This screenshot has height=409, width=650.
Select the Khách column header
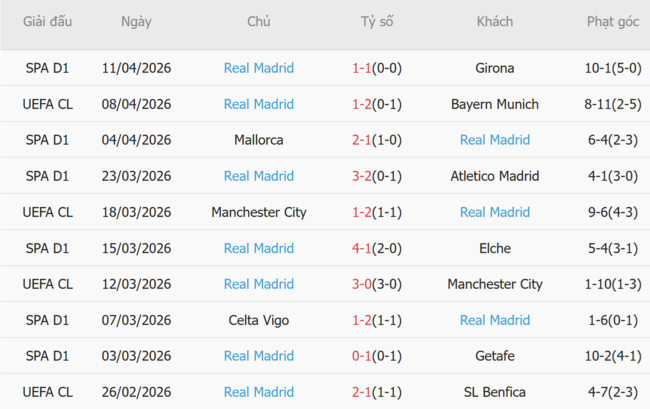[495, 22]
